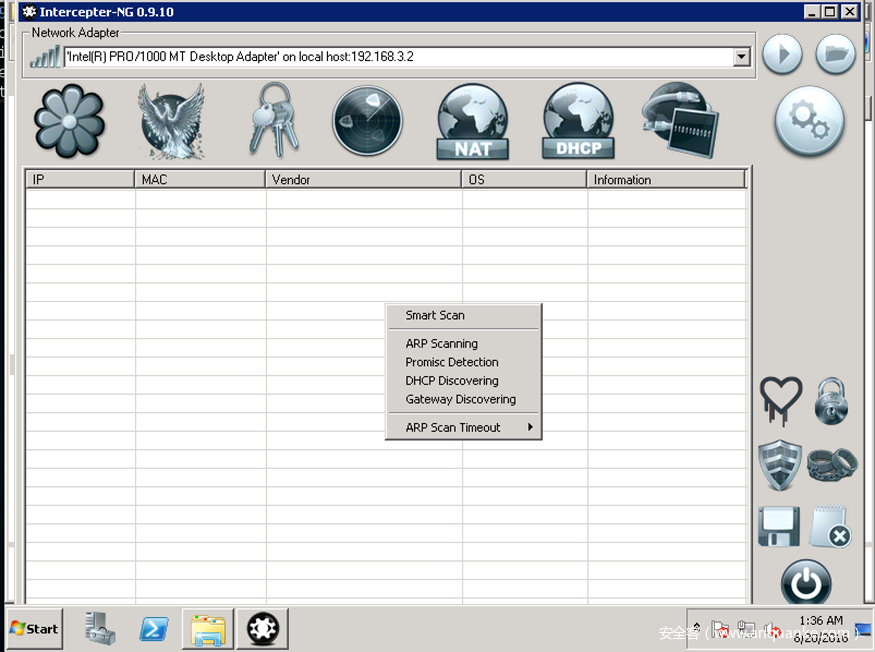Open the ICQ flower messengers mode
This screenshot has width=875, height=652.
pos(69,121)
